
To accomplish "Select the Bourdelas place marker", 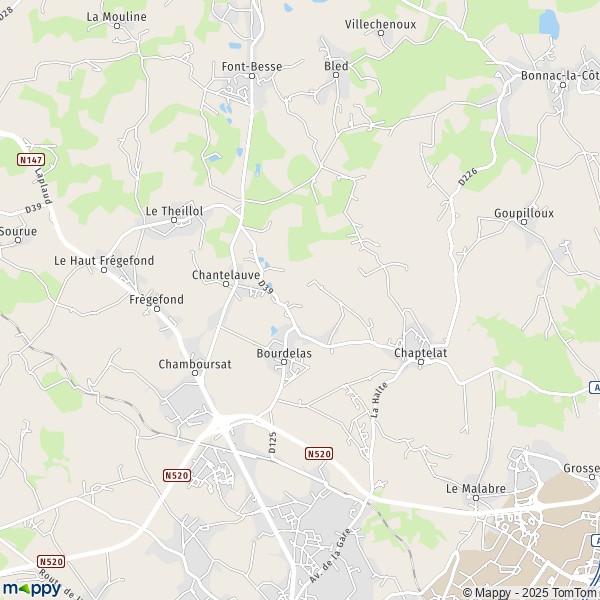I will (x=284, y=362).
